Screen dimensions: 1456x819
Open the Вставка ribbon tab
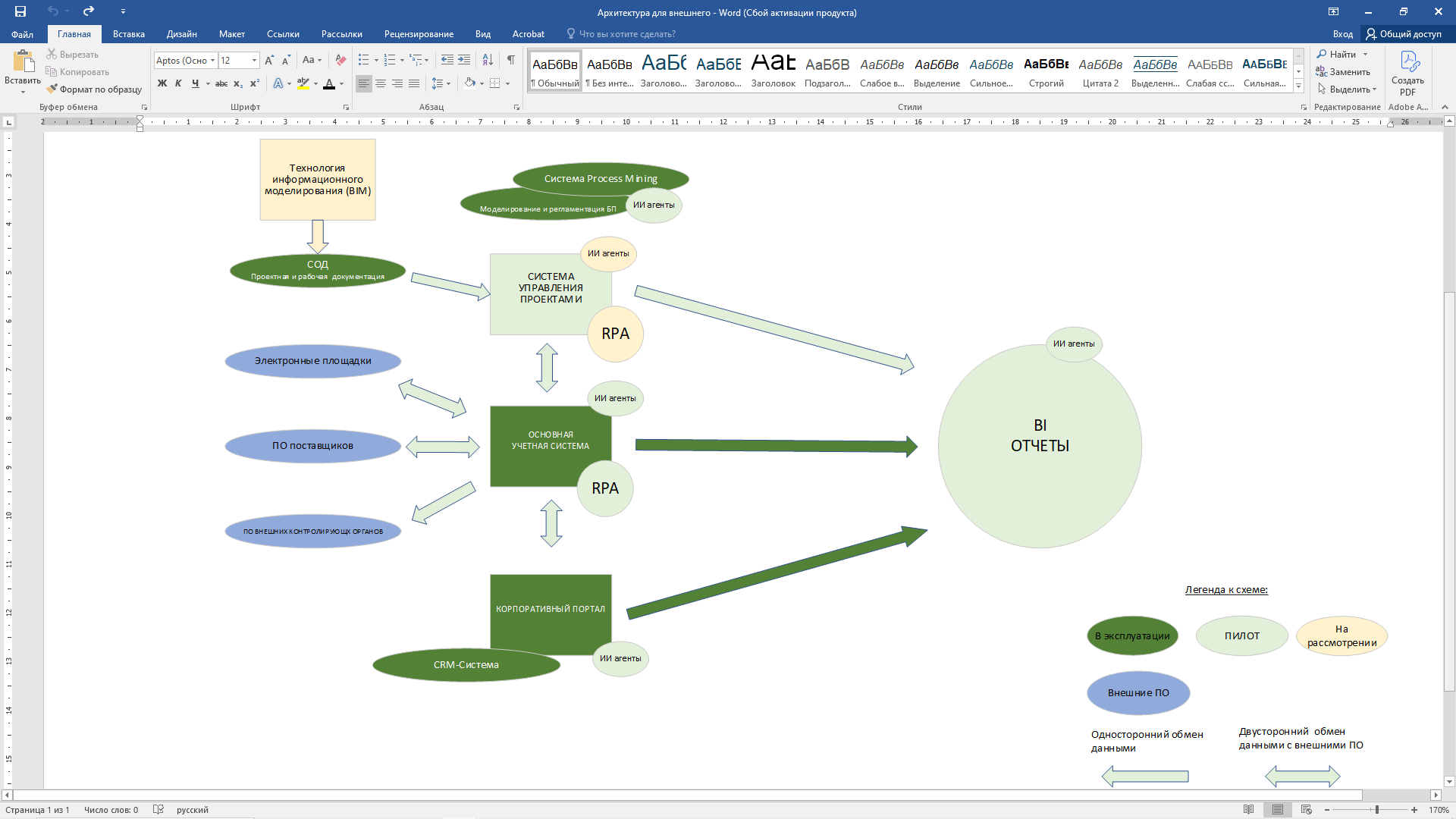coord(128,34)
